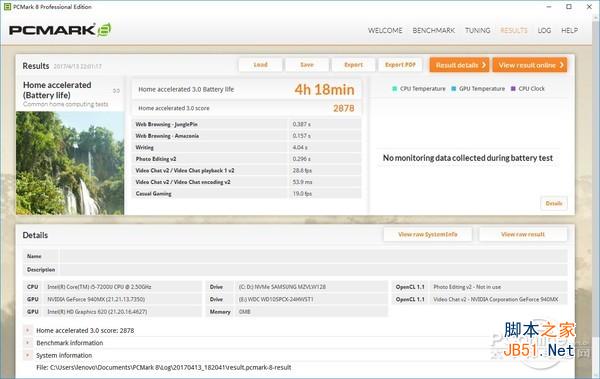Maximize the PCMark 8 window
This screenshot has height=379, width=600.
(569, 7)
